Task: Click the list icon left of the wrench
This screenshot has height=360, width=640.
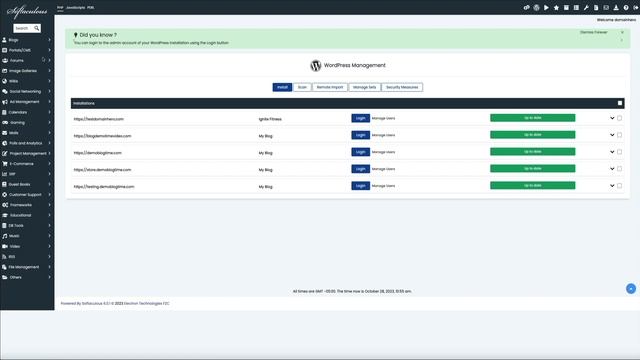Action: pyautogui.click(x=576, y=8)
